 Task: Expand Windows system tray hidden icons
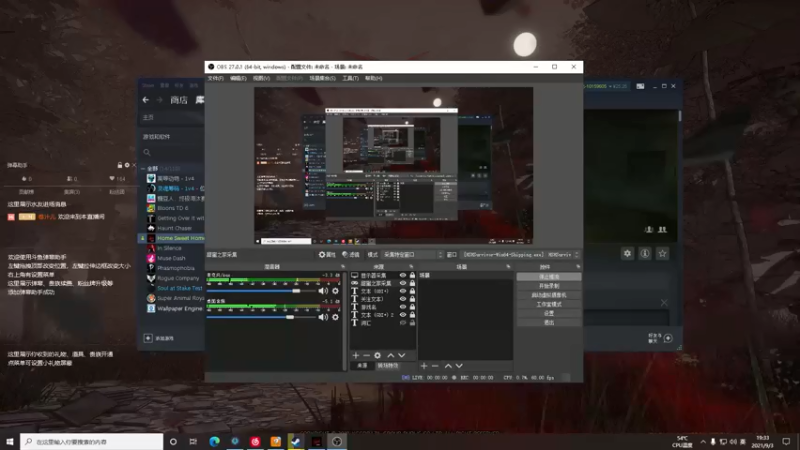click(703, 441)
